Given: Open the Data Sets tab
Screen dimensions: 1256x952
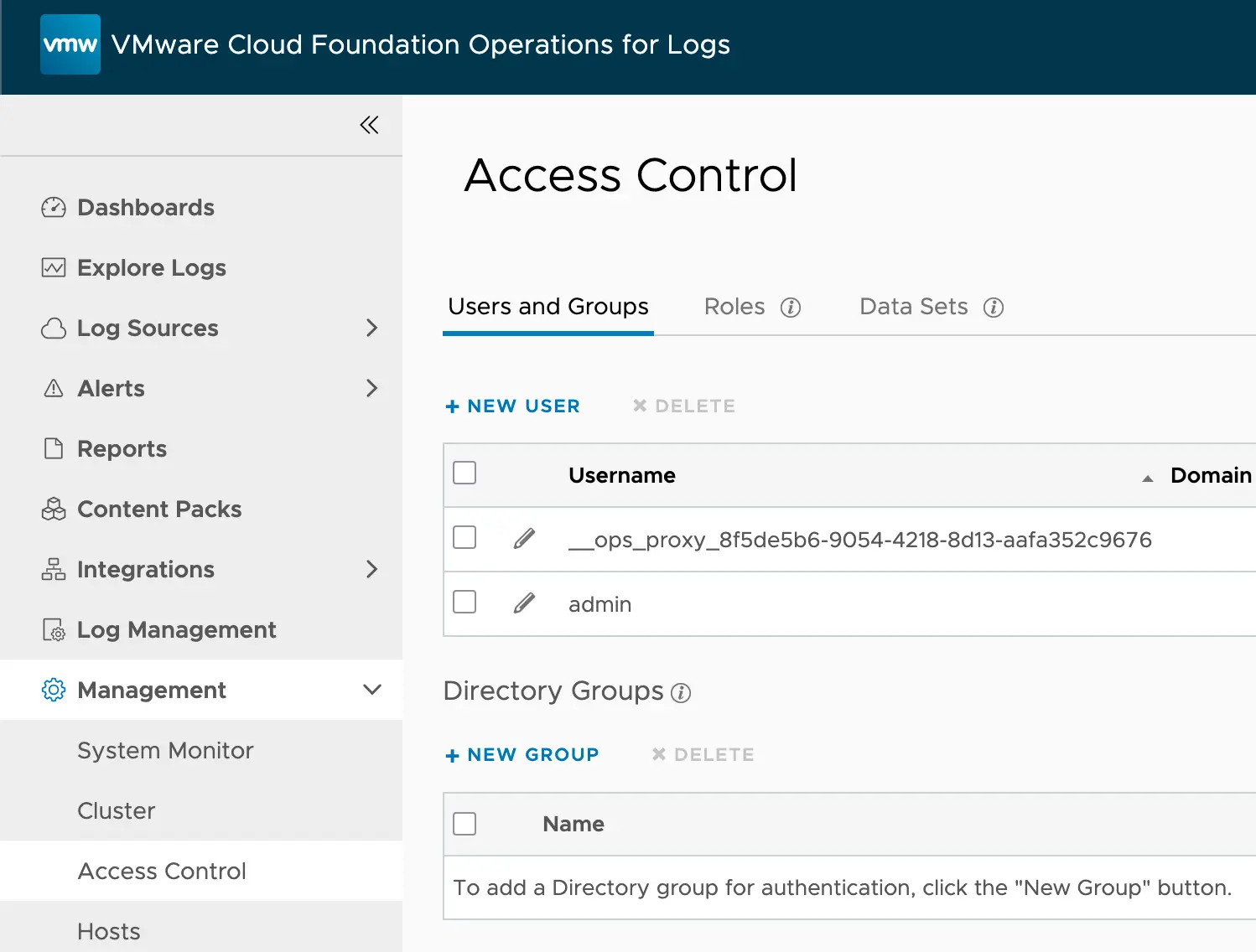Looking at the screenshot, I should point(913,307).
